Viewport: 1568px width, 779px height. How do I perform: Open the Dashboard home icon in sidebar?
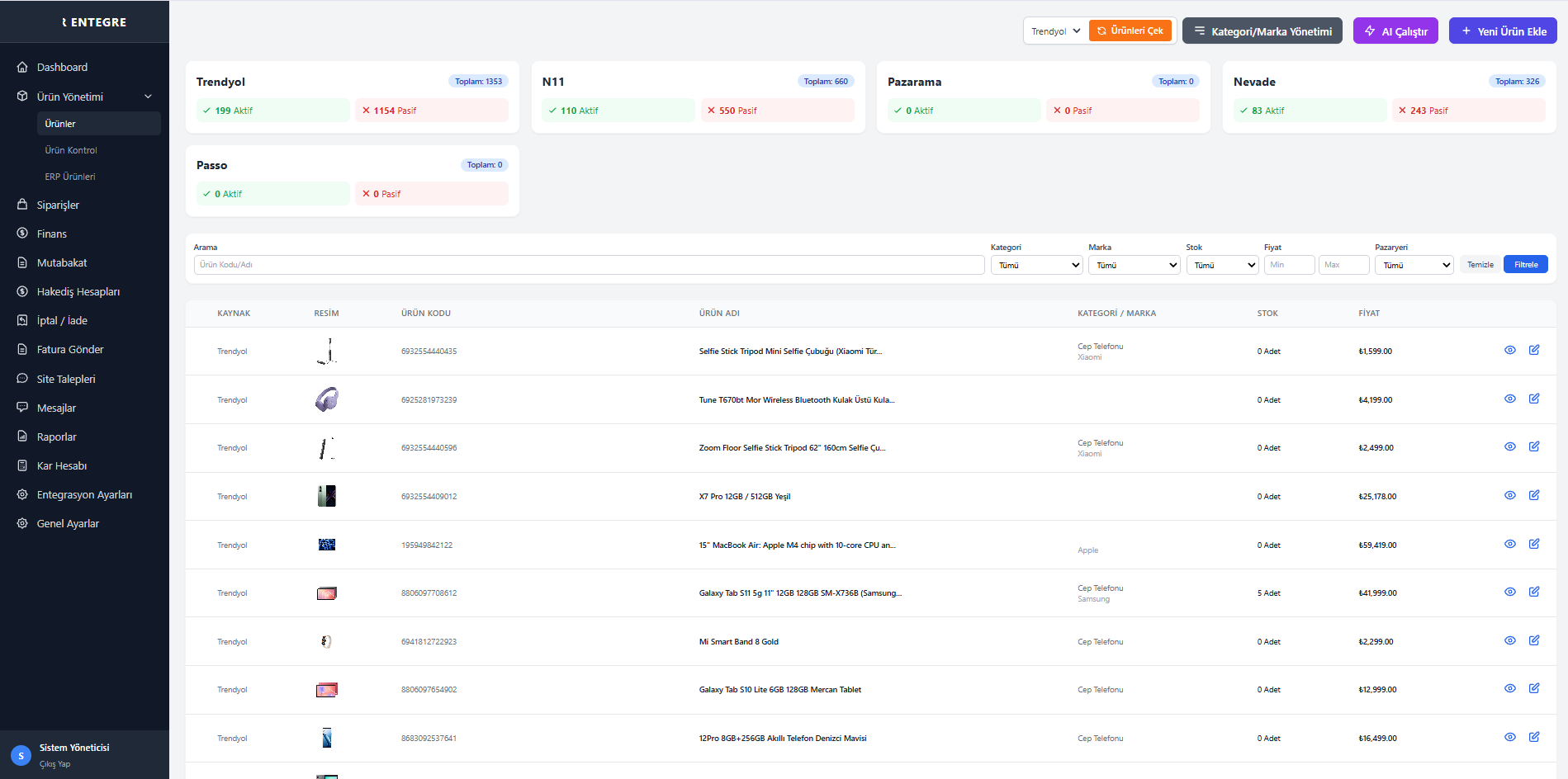pyautogui.click(x=22, y=68)
